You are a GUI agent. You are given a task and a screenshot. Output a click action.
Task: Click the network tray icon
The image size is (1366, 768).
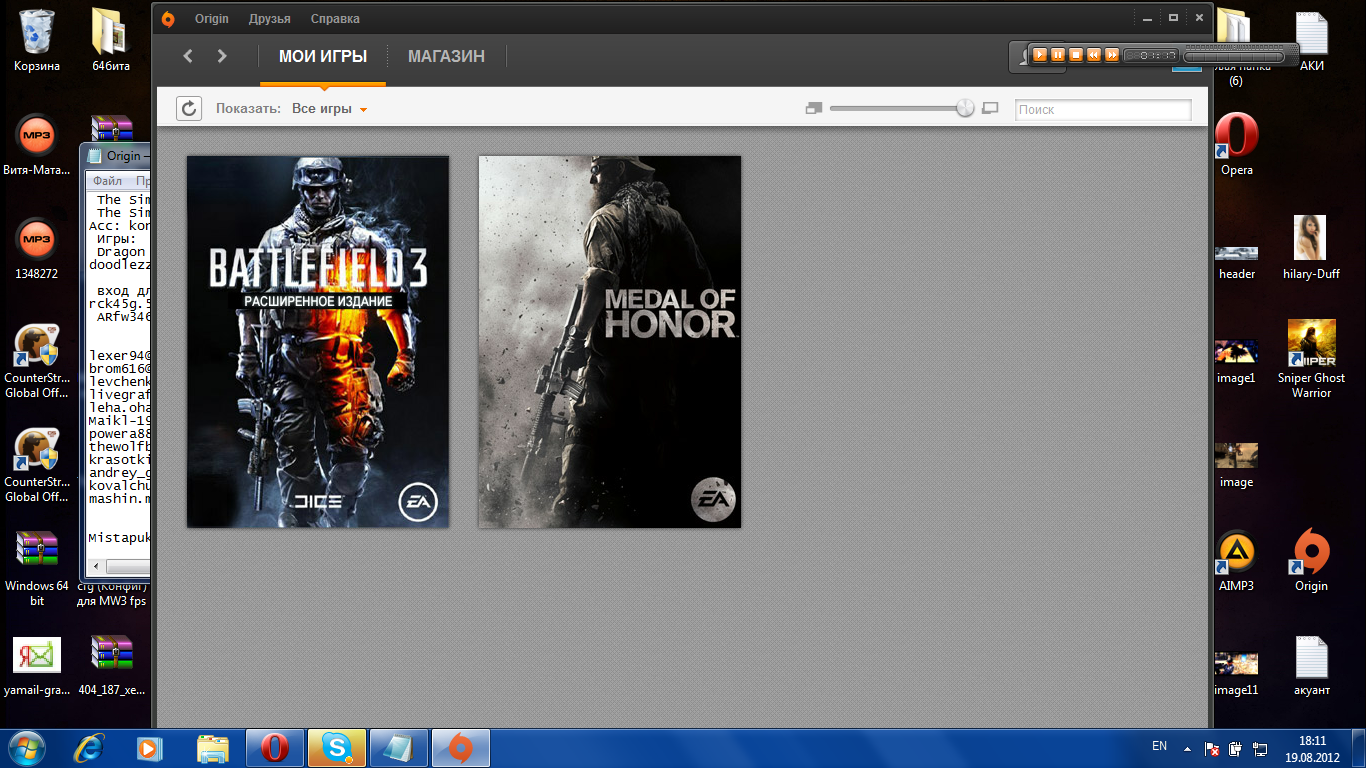tap(1258, 748)
